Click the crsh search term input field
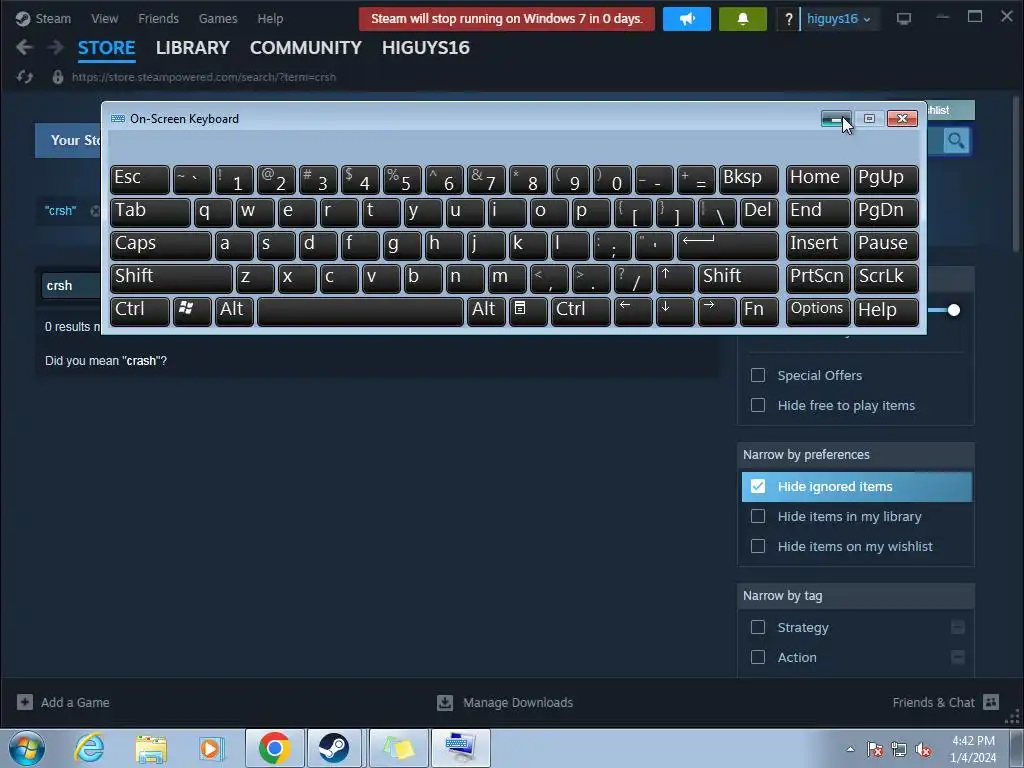 72,285
